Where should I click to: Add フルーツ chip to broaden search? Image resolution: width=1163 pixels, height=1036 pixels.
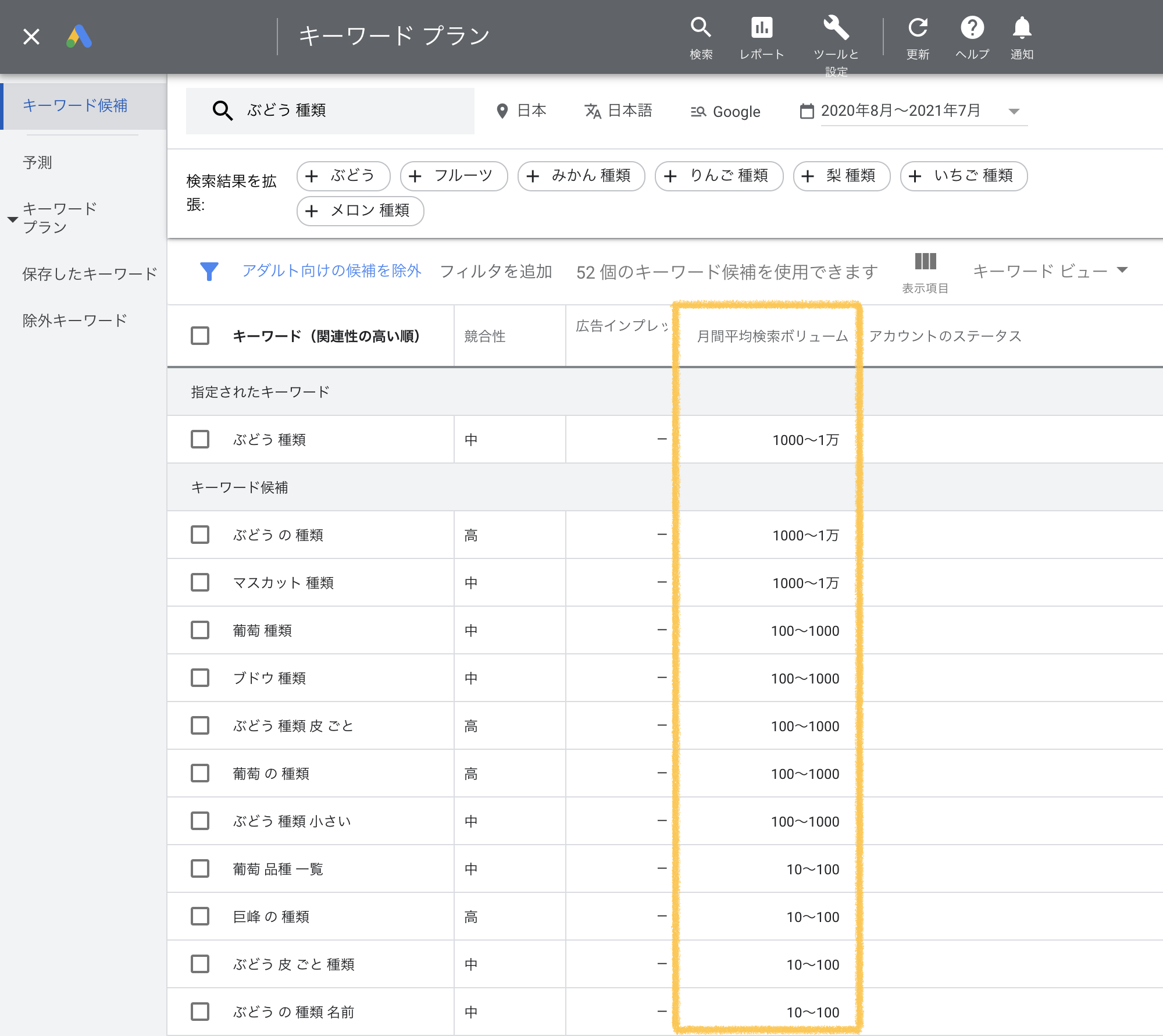pos(454,176)
